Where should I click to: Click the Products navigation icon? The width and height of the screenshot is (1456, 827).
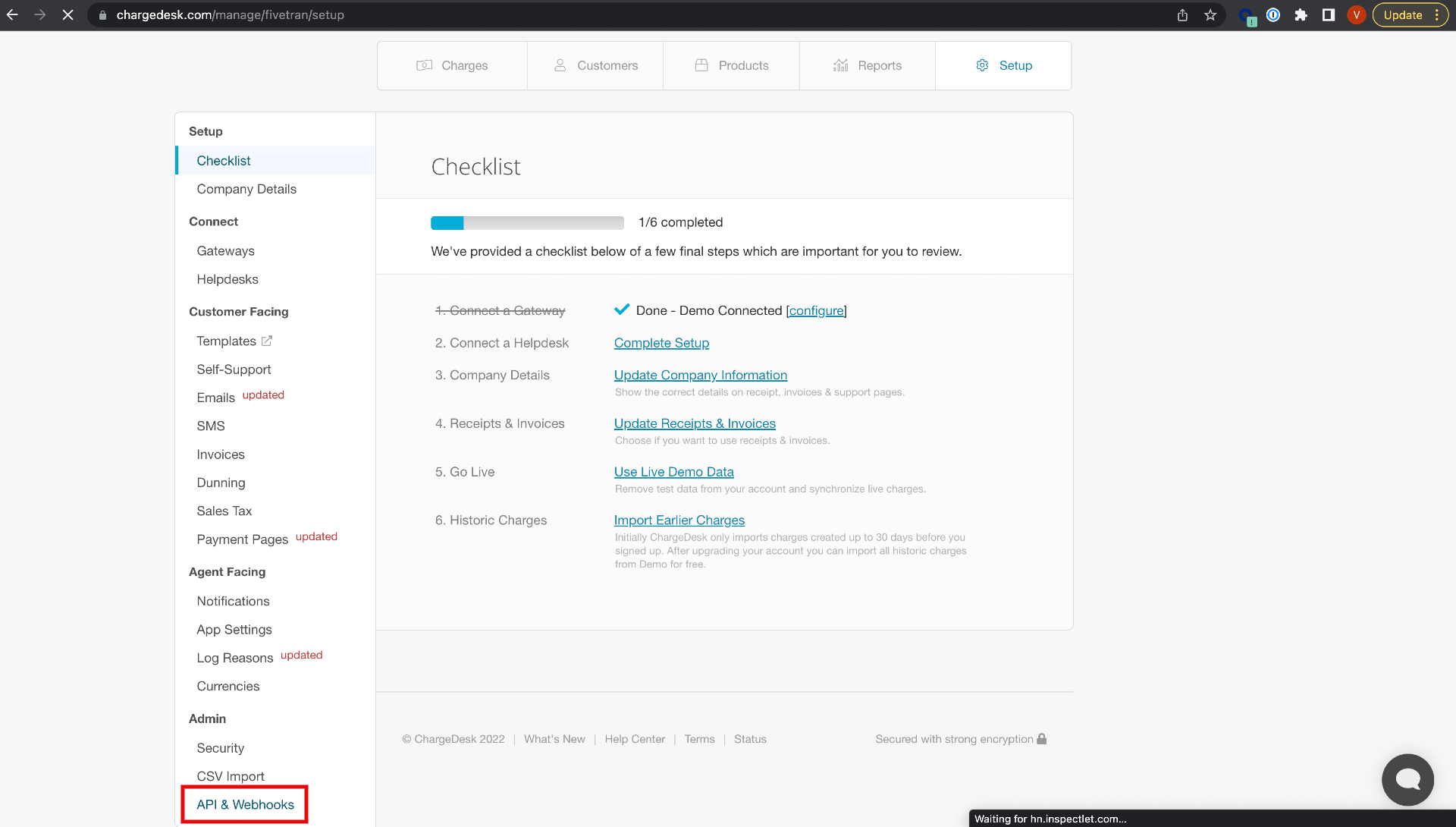[699, 65]
